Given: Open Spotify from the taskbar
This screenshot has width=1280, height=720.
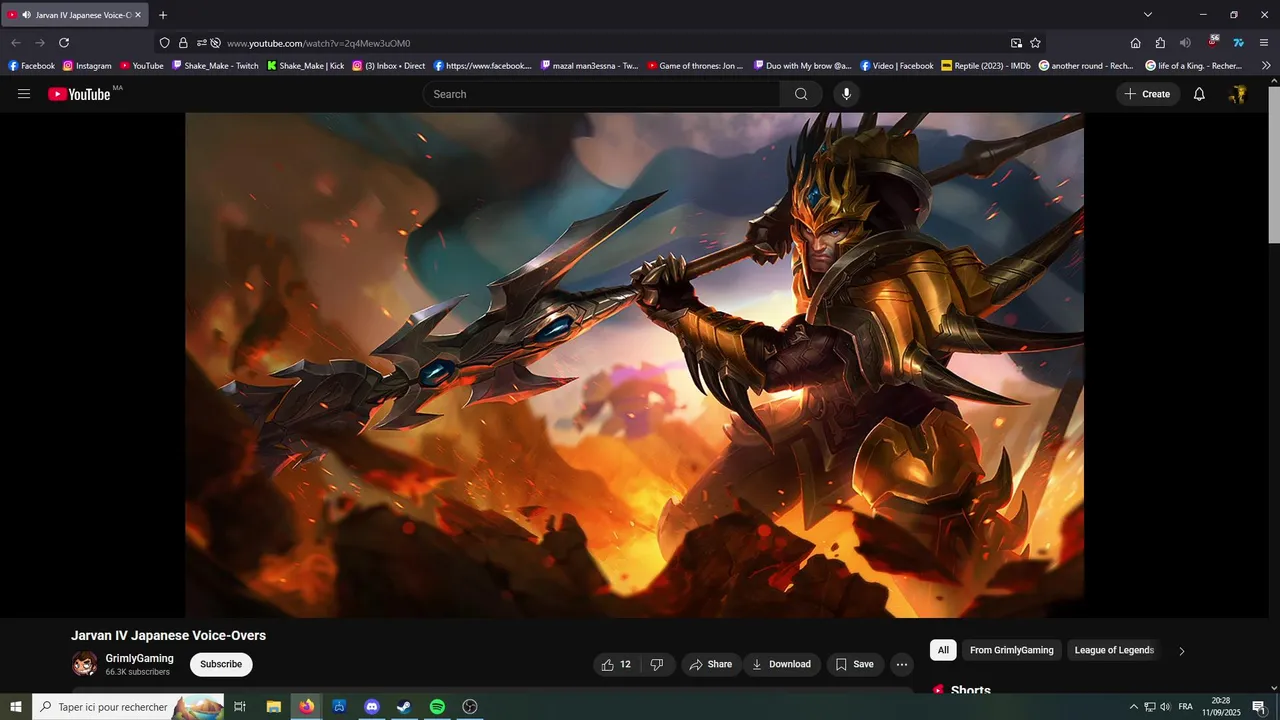Looking at the screenshot, I should coord(437,707).
